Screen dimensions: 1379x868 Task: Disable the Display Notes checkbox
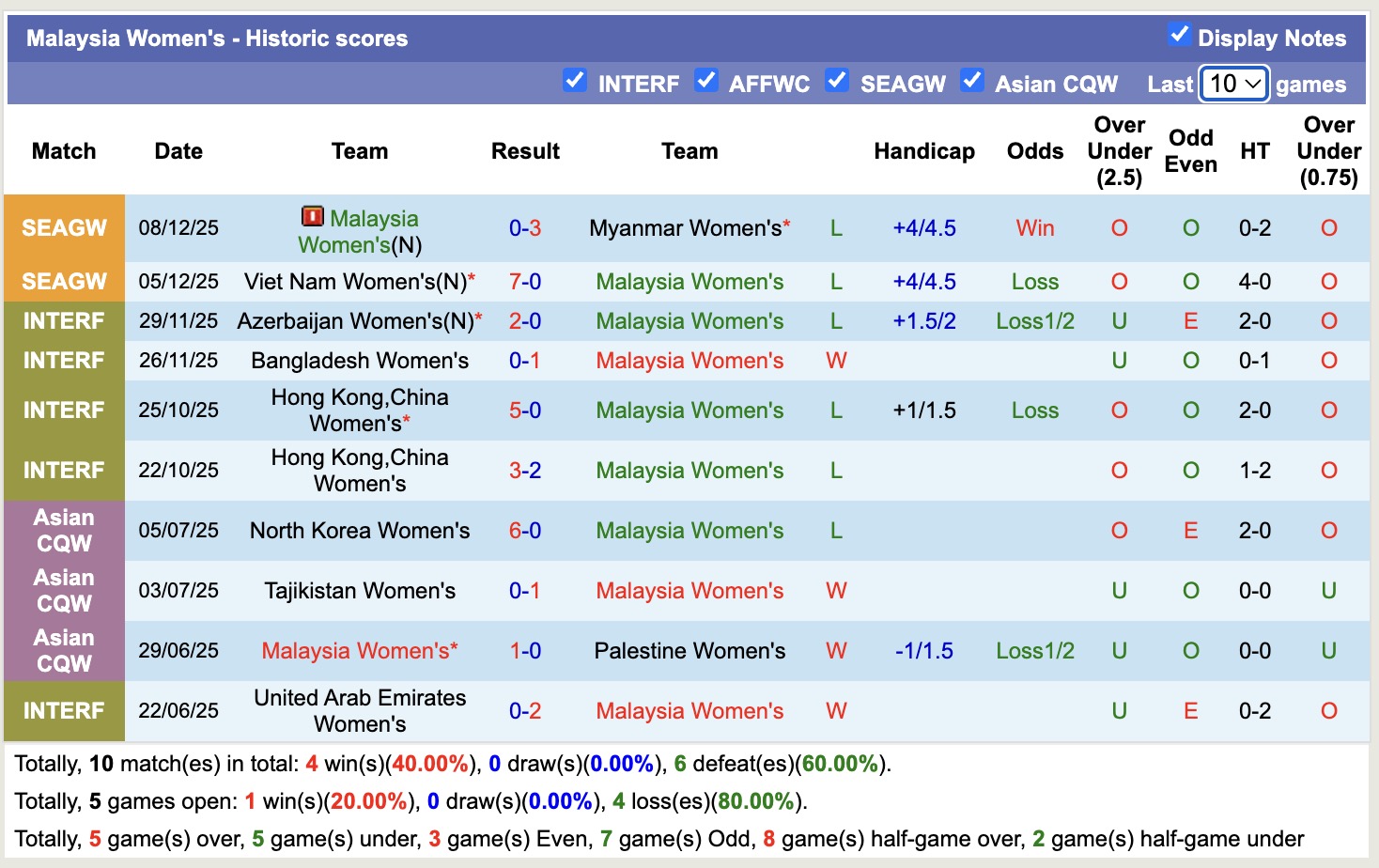coord(1179,35)
